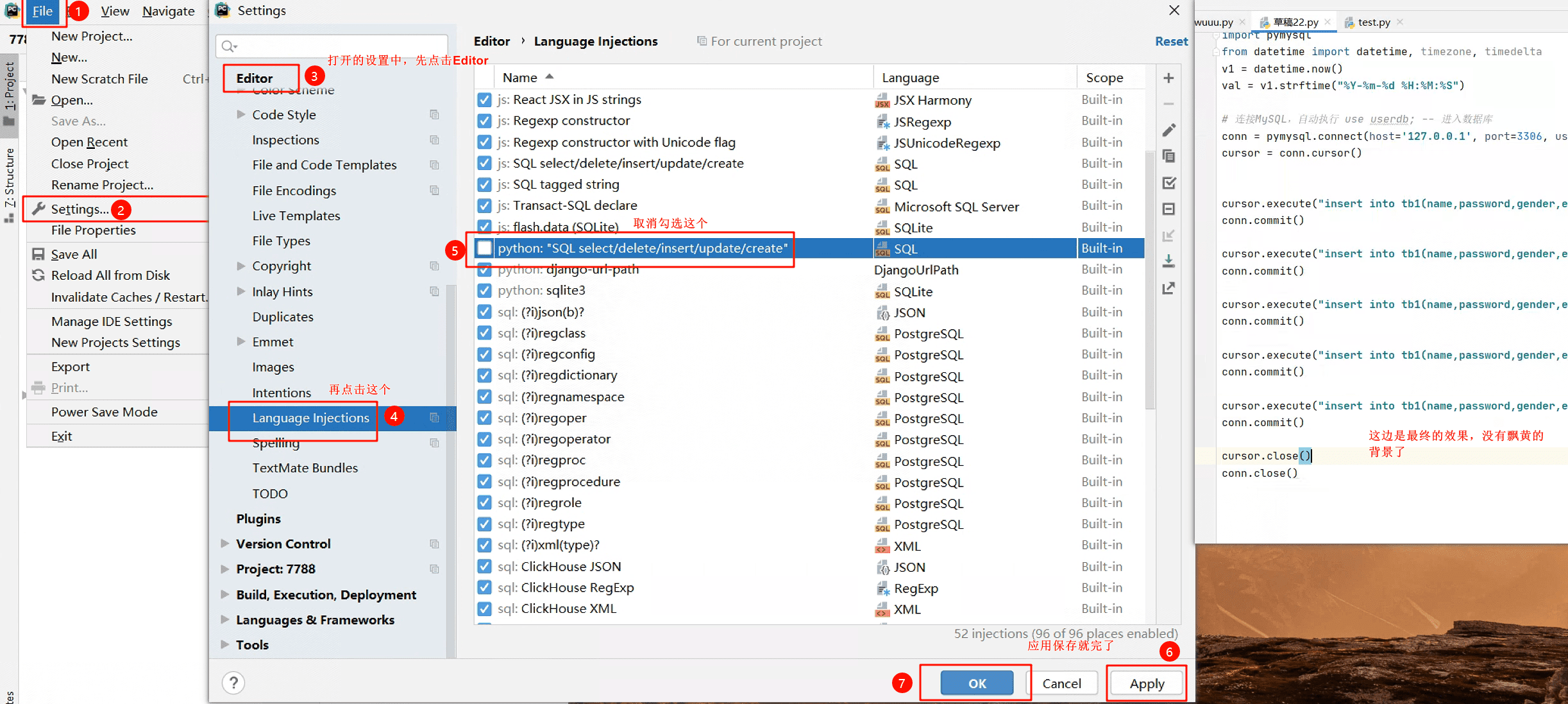
Task: Expand Version Control settings
Action: (225, 544)
